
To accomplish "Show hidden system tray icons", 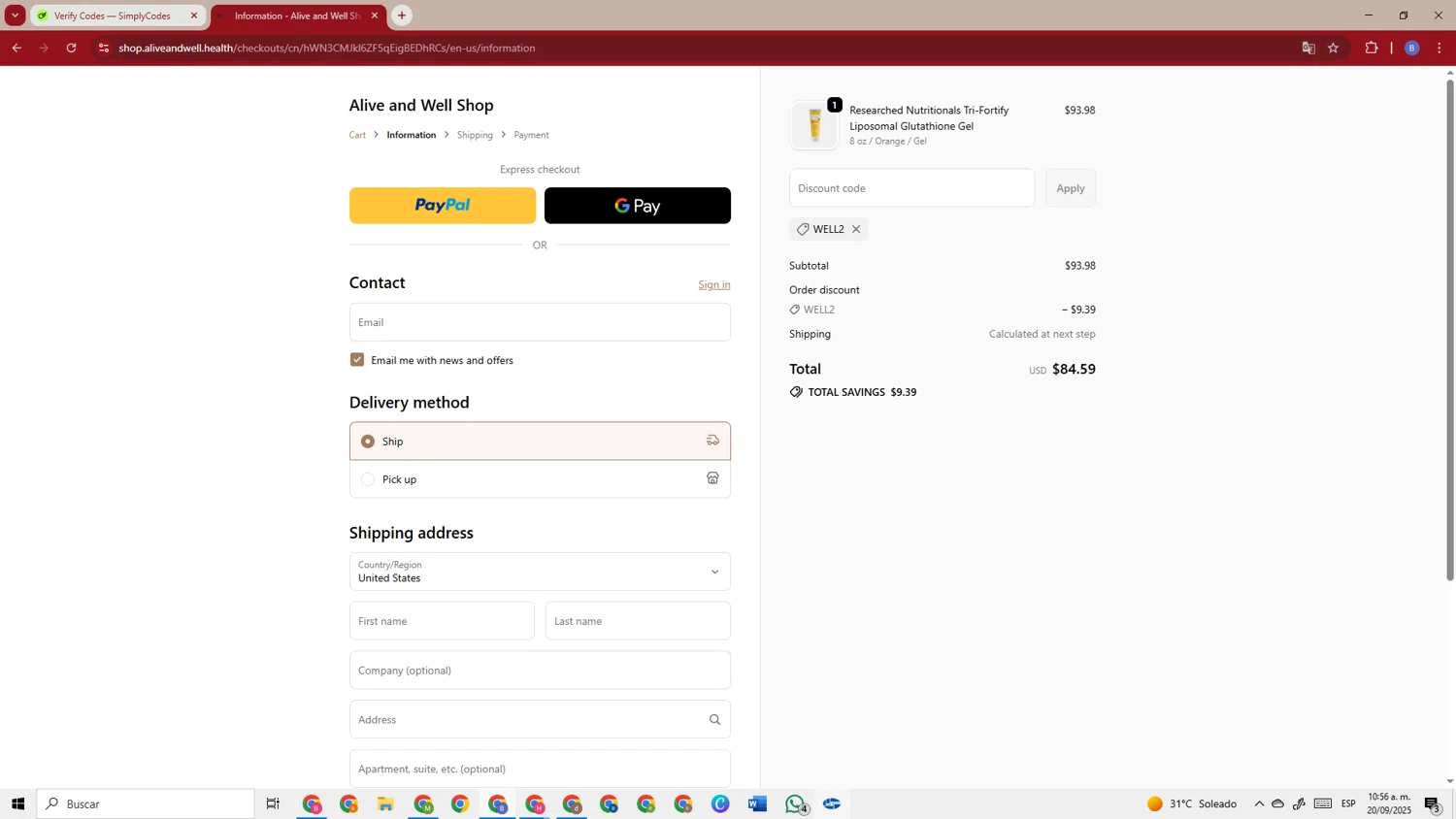I will [1259, 804].
